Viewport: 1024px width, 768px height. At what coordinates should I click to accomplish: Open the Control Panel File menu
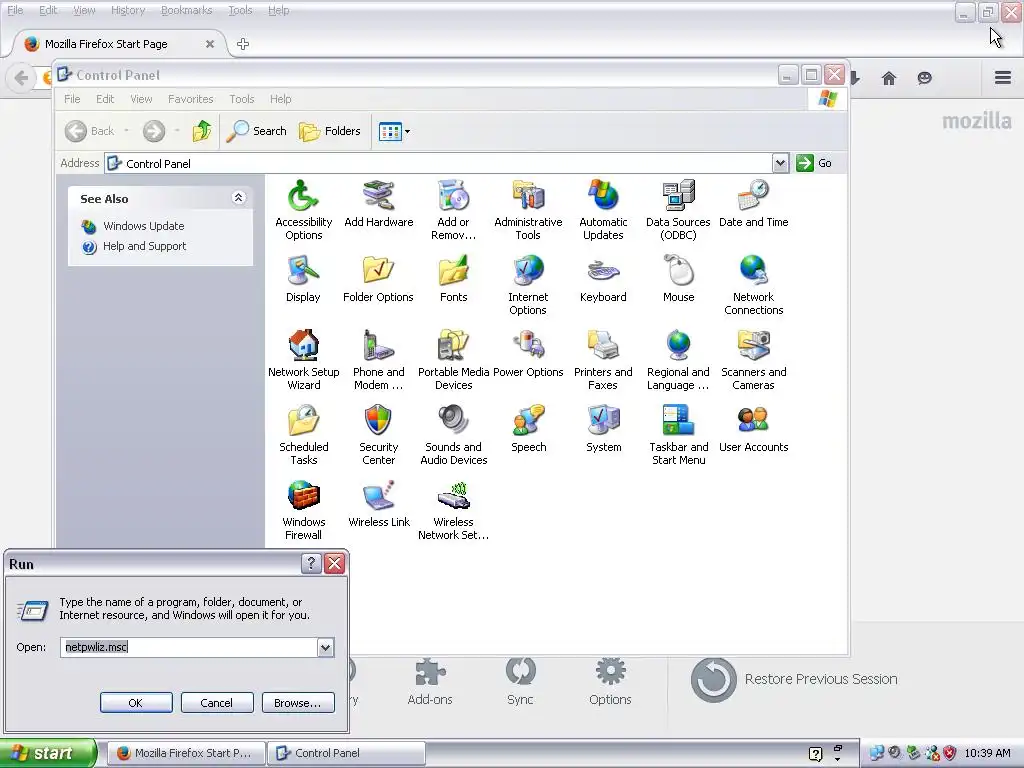72,99
